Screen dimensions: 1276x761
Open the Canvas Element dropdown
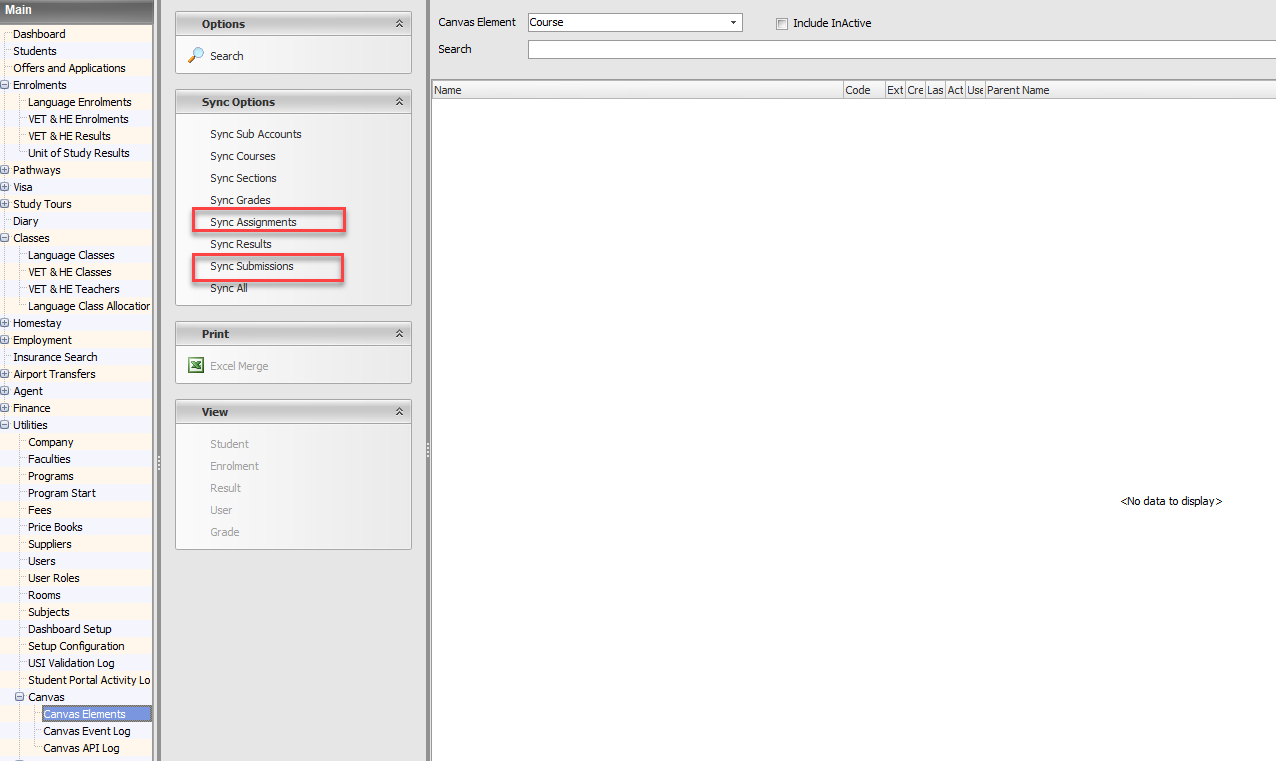(733, 23)
